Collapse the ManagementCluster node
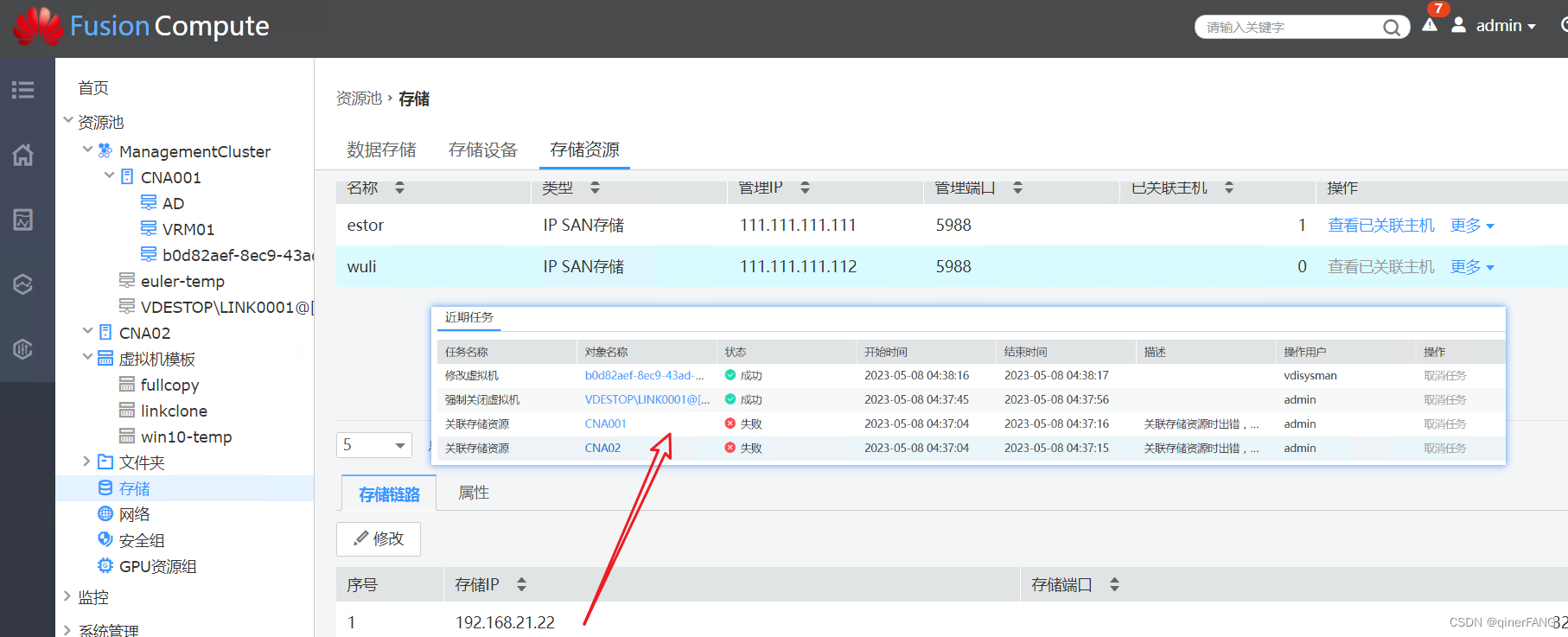The height and width of the screenshot is (637, 1568). (x=87, y=150)
